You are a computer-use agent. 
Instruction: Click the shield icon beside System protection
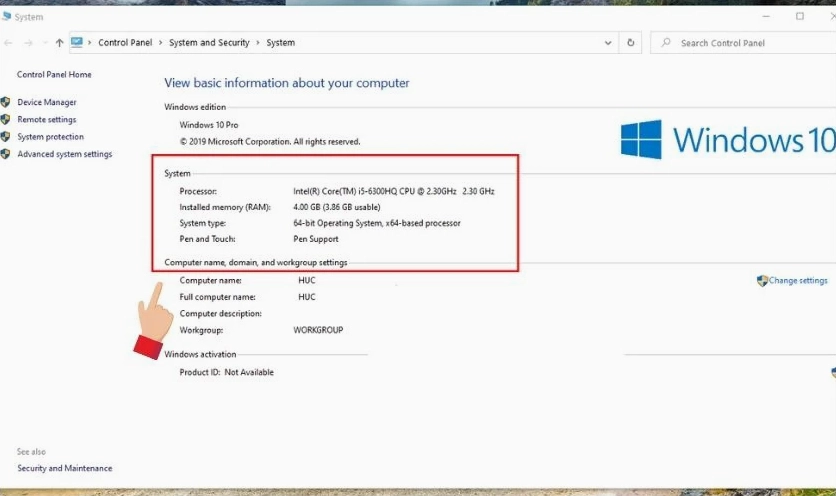point(5,137)
